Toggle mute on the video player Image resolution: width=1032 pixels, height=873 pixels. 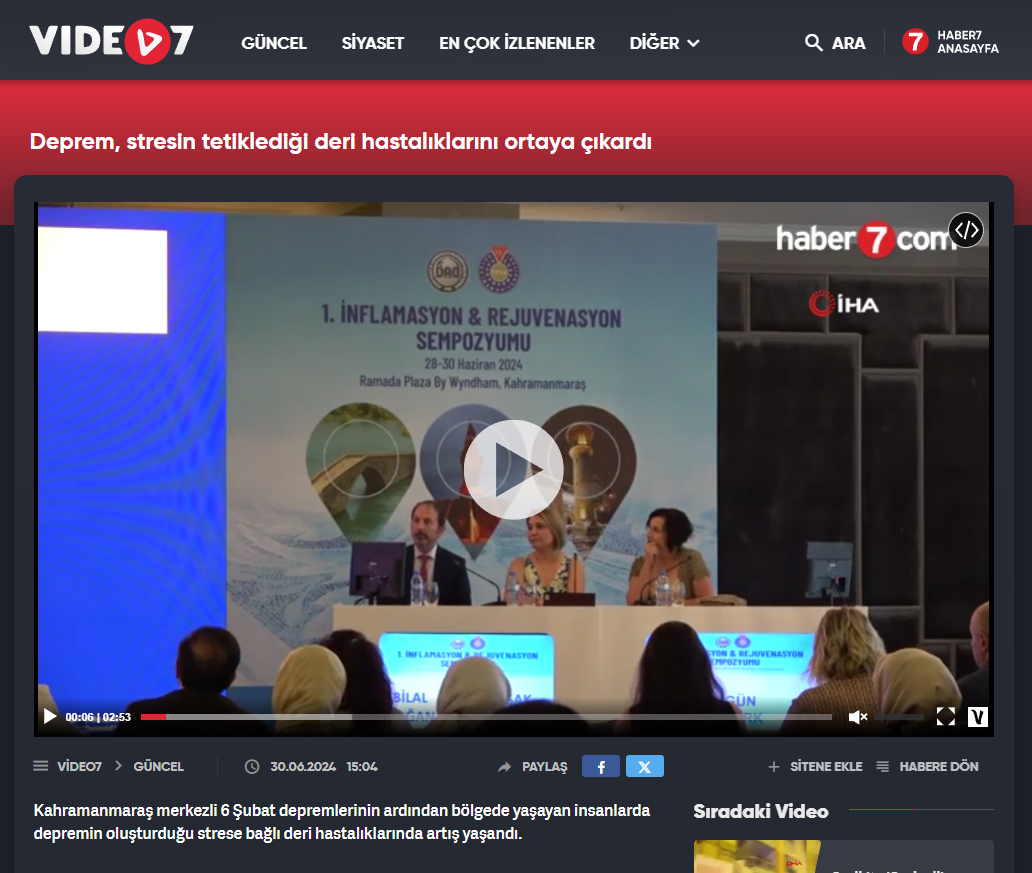click(x=857, y=716)
